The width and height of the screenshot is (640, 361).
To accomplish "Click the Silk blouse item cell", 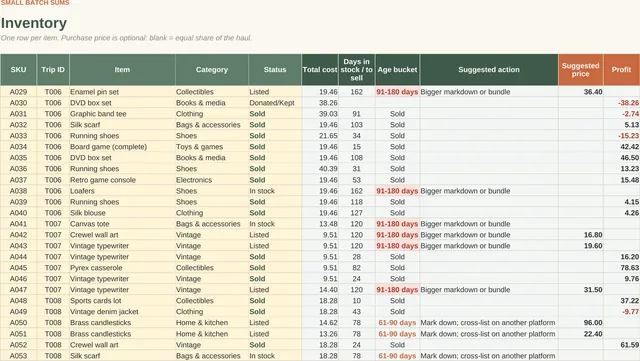I will click(122, 213).
